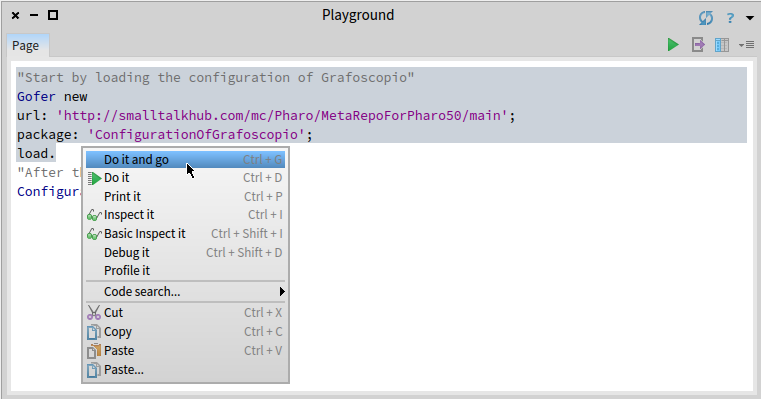
Task: Choose 'Copy' from context menu
Action: [185, 332]
